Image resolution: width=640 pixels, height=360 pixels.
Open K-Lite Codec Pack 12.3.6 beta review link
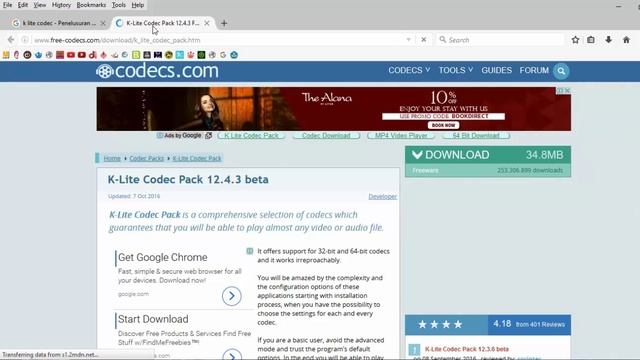pos(467,349)
